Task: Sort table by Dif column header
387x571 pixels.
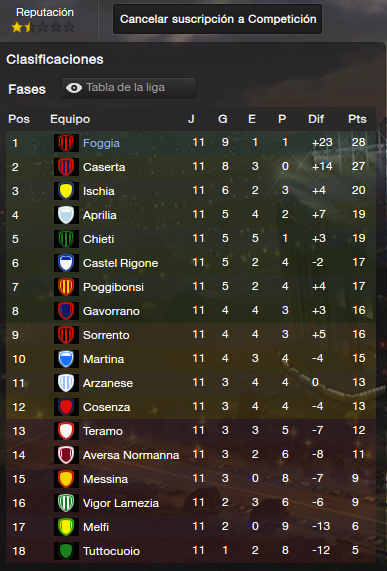Action: [316, 119]
